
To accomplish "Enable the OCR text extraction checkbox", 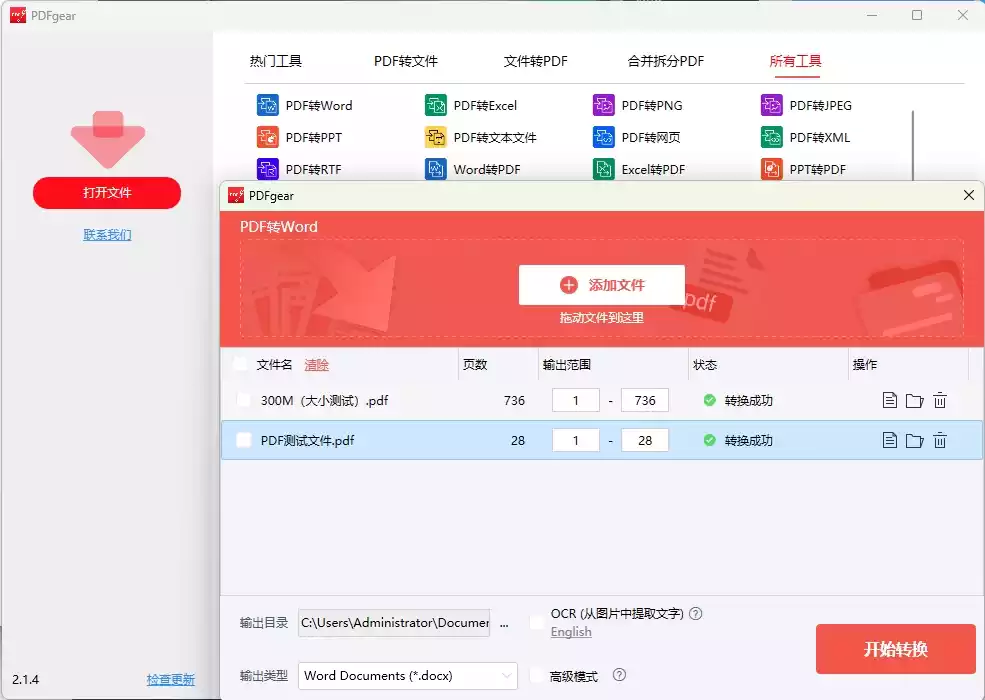I will [x=536, y=621].
